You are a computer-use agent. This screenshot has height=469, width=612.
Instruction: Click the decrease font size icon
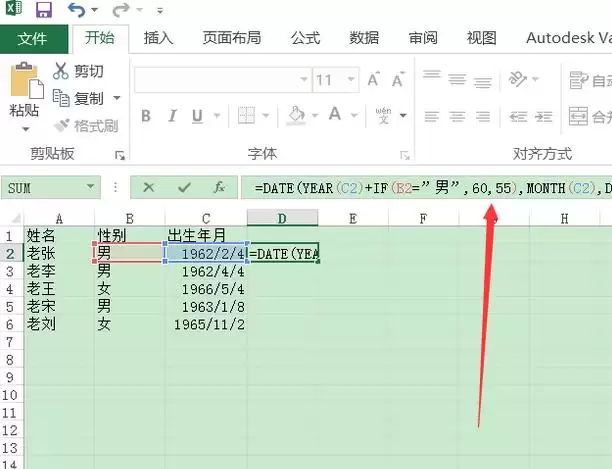point(398,80)
